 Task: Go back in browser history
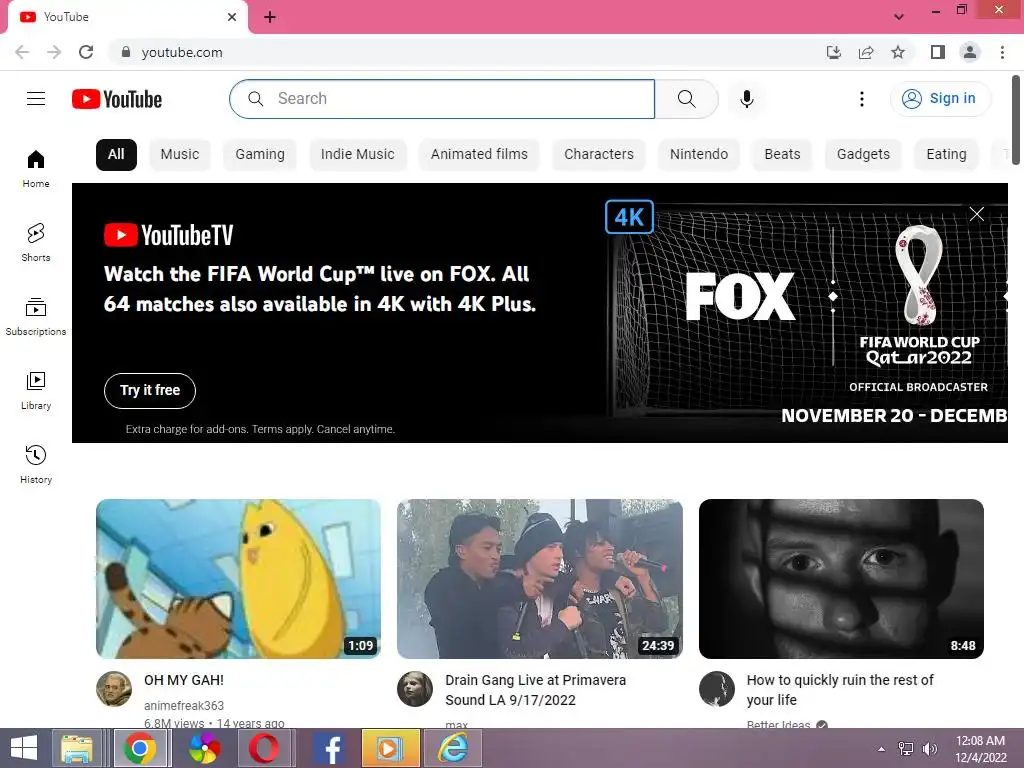[22, 52]
